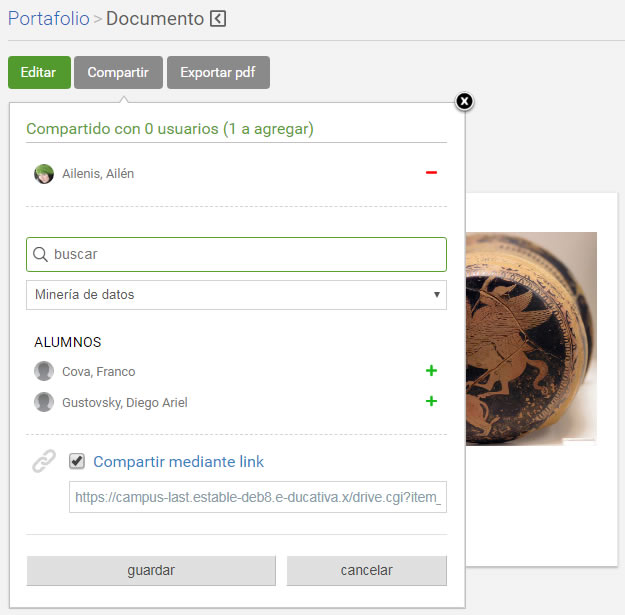Screen dimensions: 625x615
Task: Click Ailenis, Ailén avatar picture
Action: coord(44,174)
